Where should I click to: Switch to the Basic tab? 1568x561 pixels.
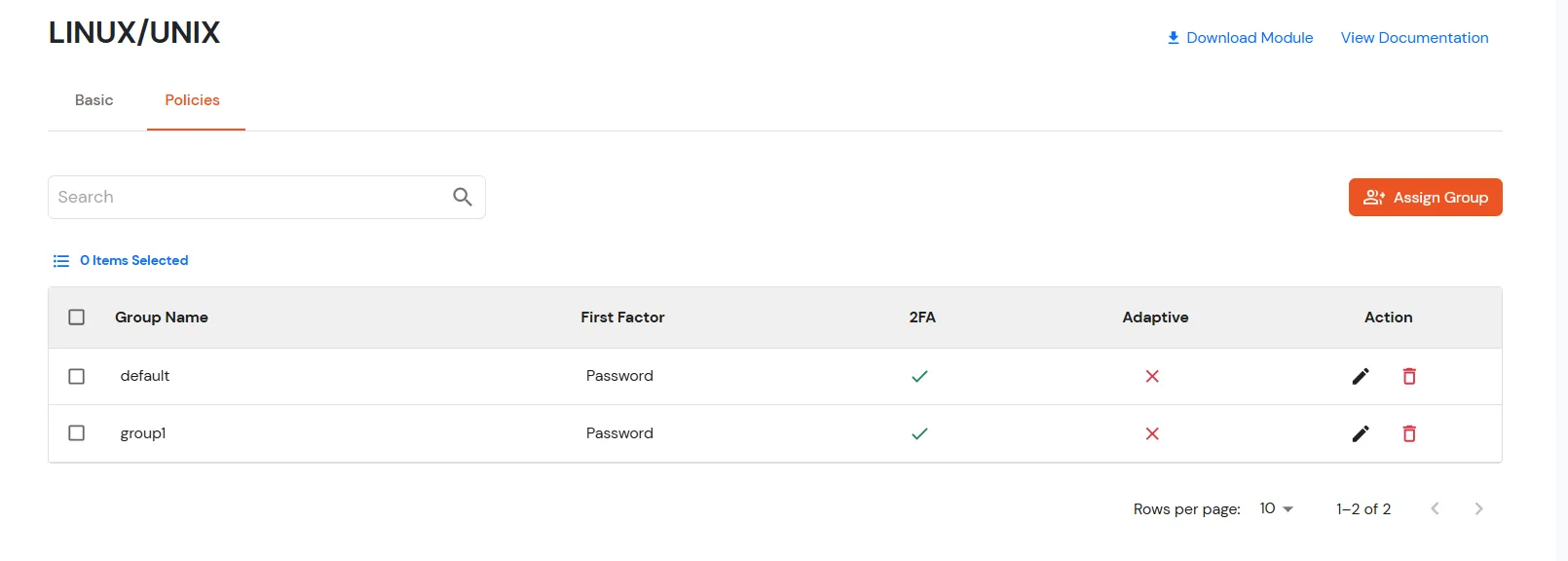[93, 100]
